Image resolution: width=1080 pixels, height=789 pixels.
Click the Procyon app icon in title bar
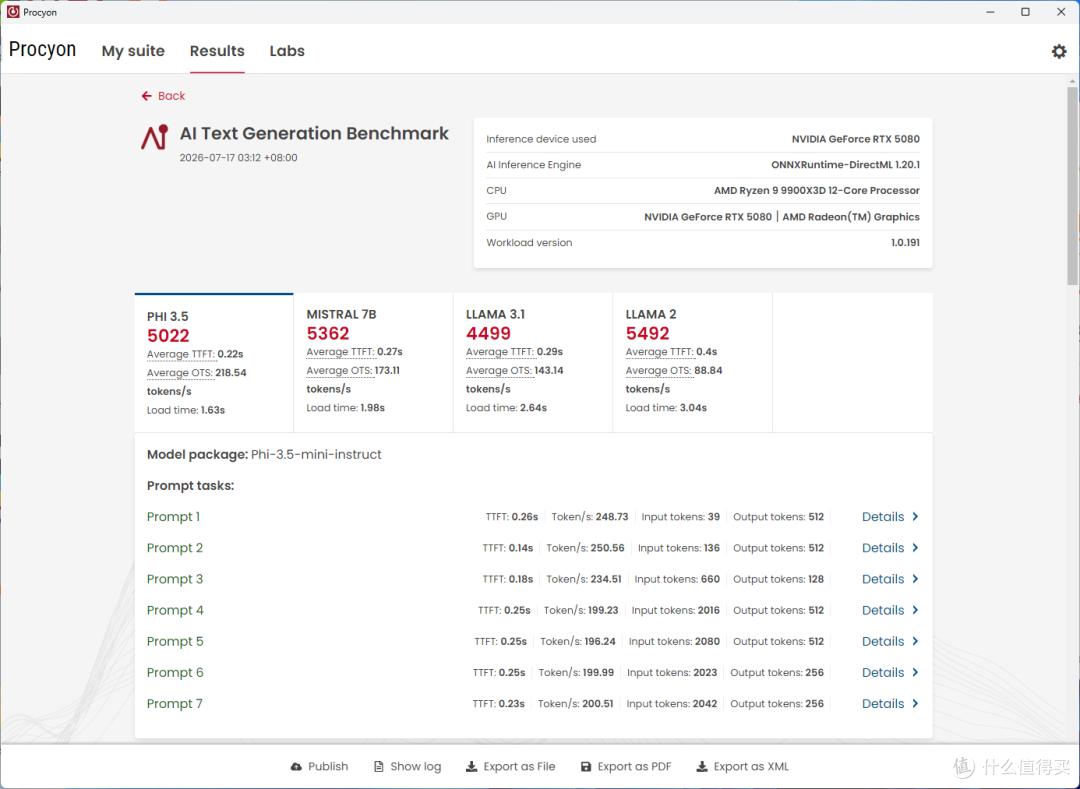pyautogui.click(x=13, y=12)
